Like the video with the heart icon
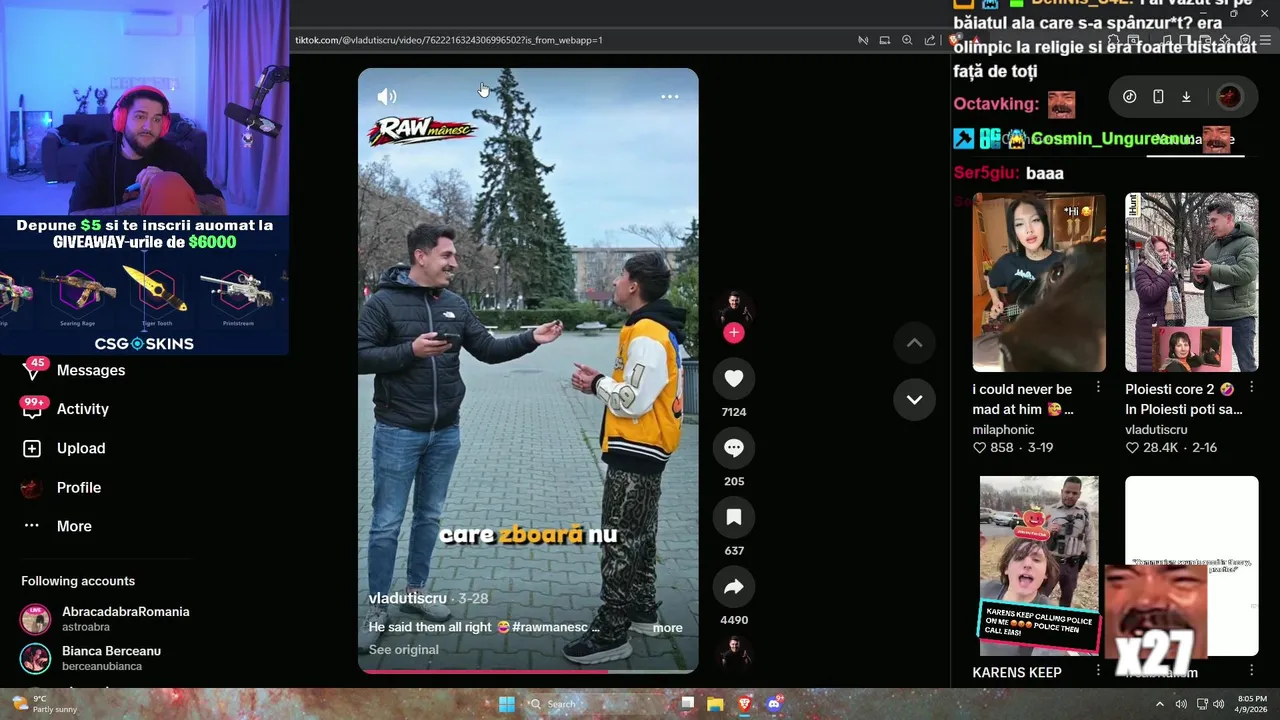Viewport: 1280px width, 720px height. [x=734, y=378]
